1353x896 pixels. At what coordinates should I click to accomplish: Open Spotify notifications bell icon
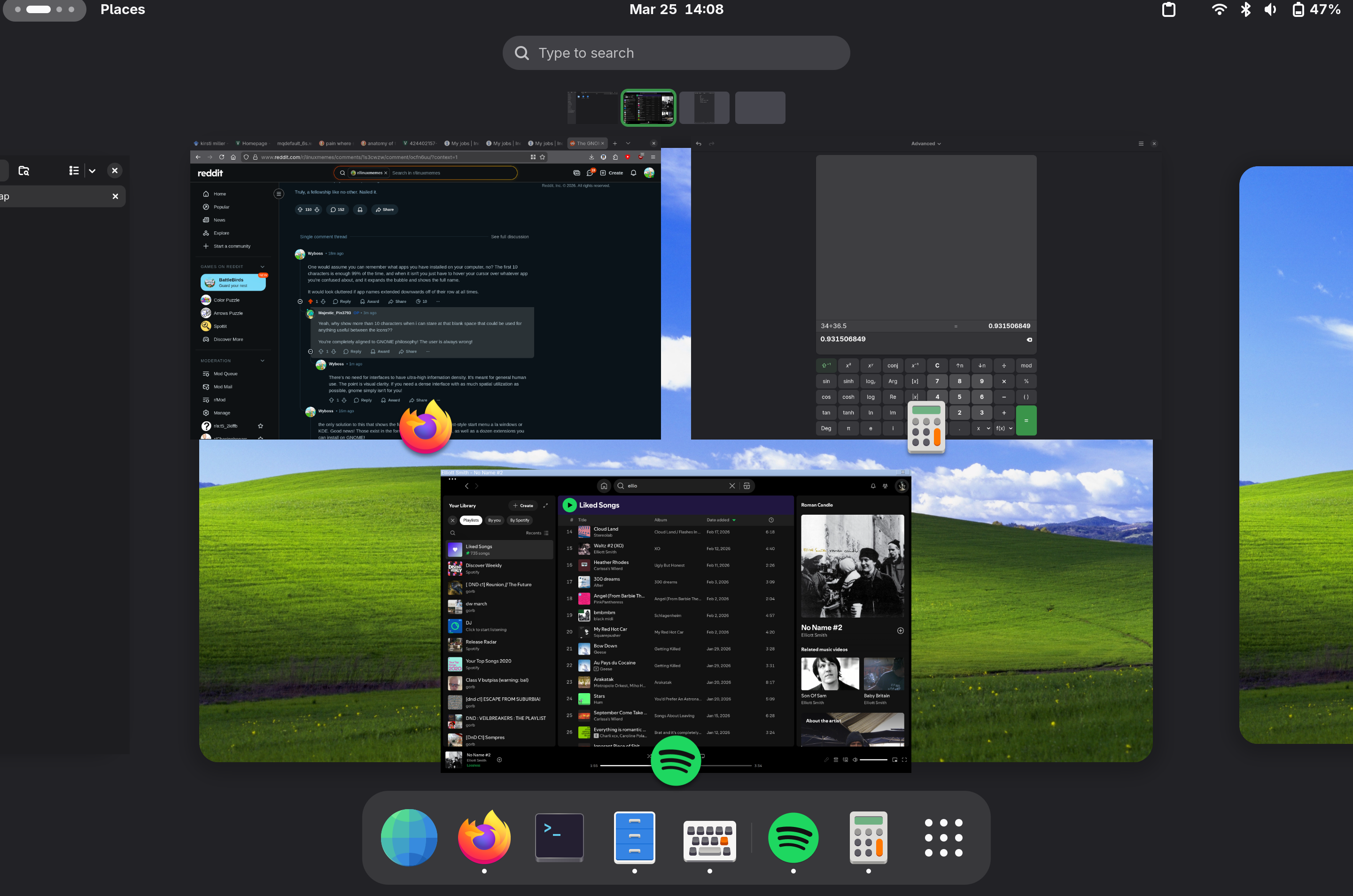coord(873,486)
